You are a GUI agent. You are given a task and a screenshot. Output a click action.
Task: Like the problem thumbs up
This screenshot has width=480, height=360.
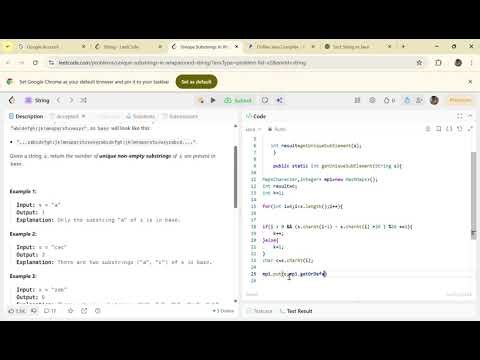17,311
